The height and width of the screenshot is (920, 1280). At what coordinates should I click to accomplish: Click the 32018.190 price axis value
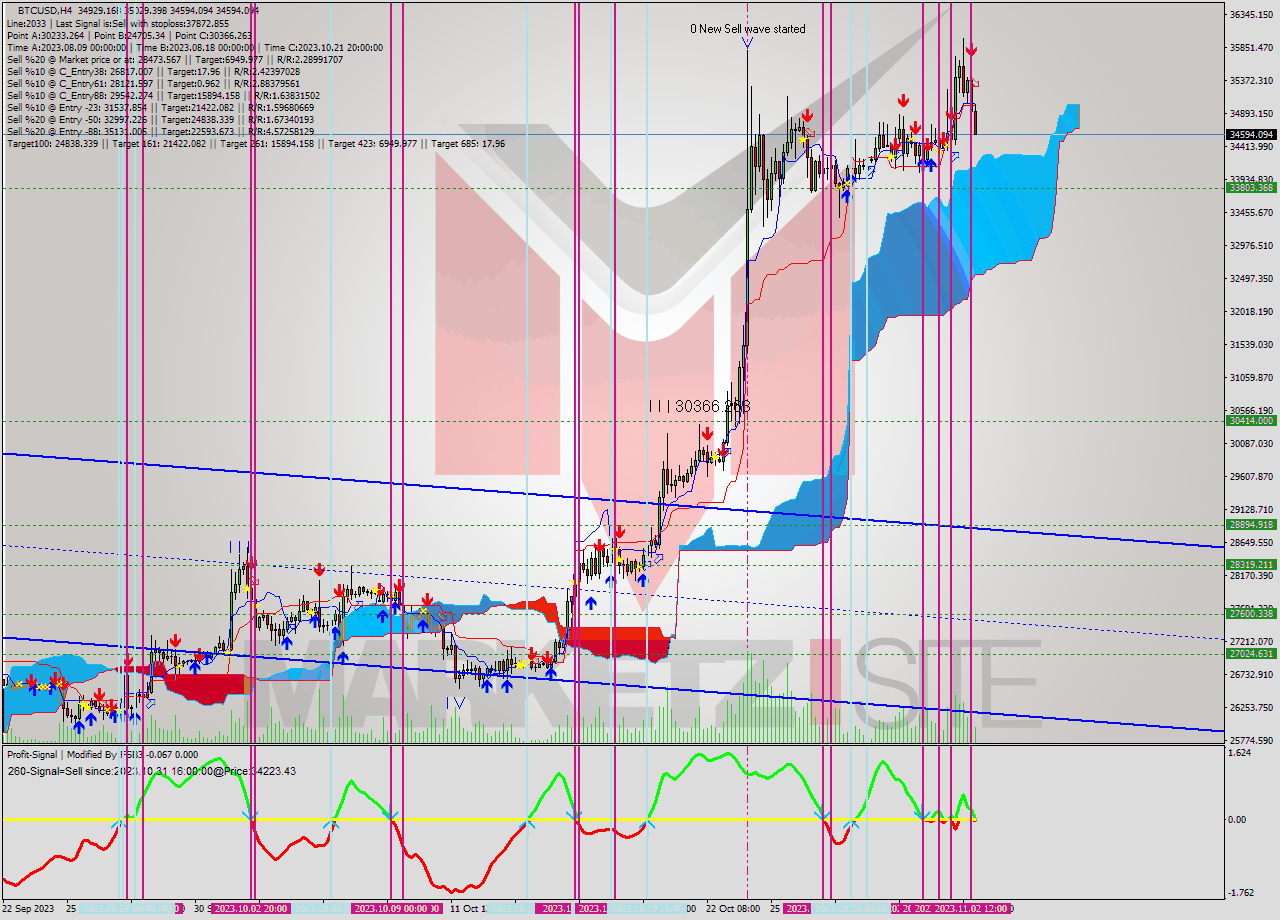pyautogui.click(x=1251, y=311)
